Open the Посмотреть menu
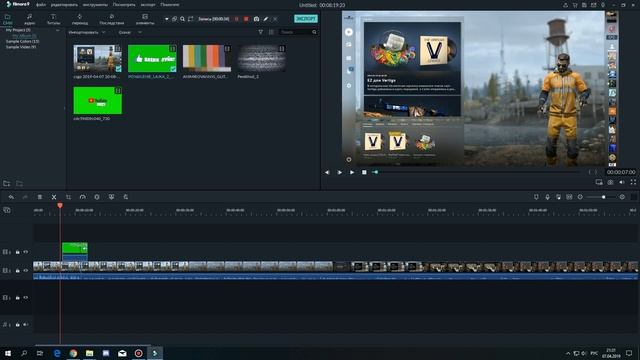 click(124, 5)
